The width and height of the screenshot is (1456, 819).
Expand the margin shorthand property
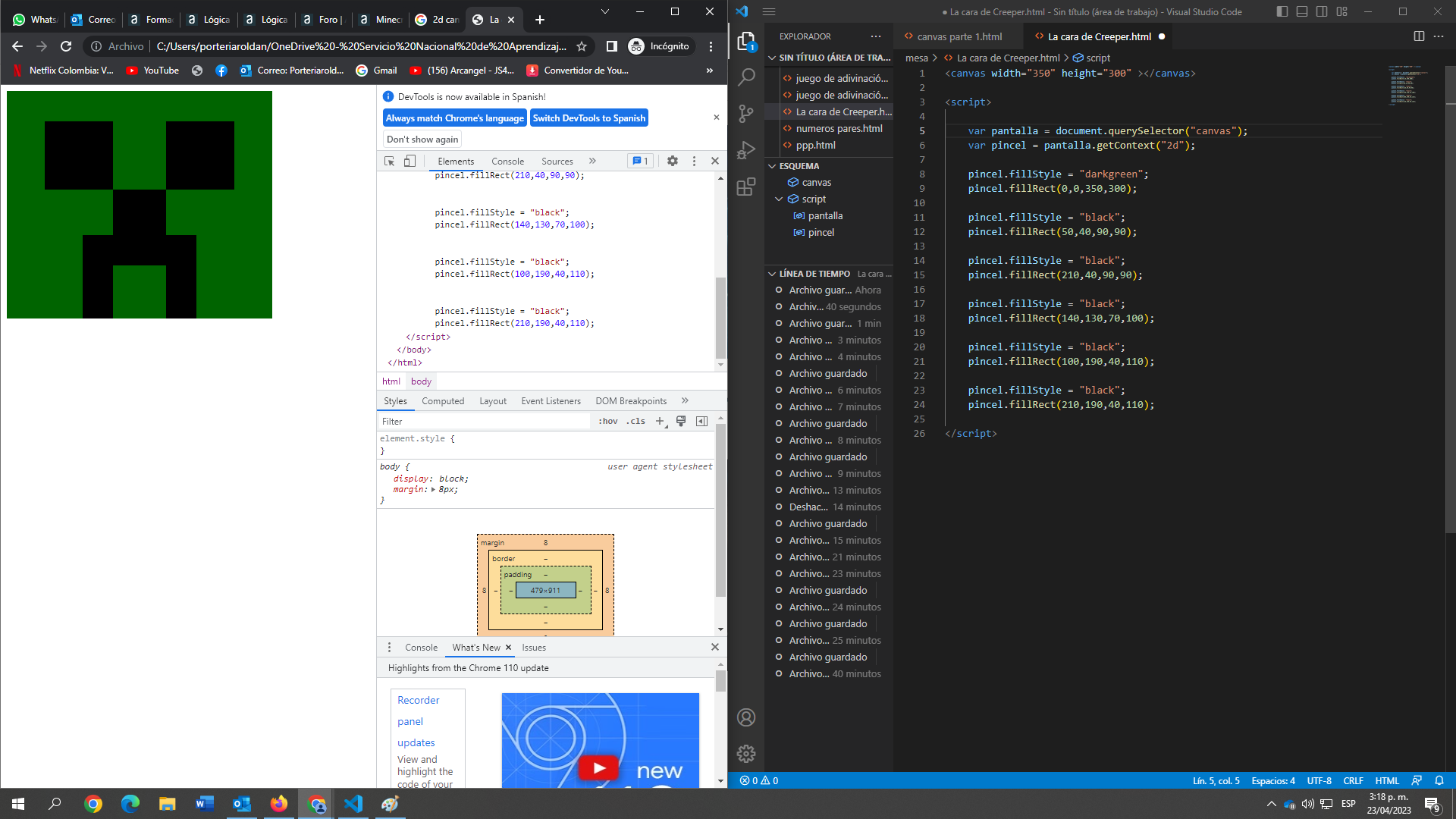click(433, 490)
